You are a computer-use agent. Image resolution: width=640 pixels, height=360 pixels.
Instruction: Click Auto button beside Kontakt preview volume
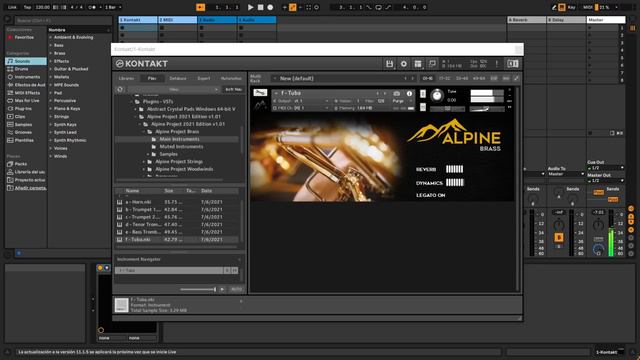tap(236, 289)
